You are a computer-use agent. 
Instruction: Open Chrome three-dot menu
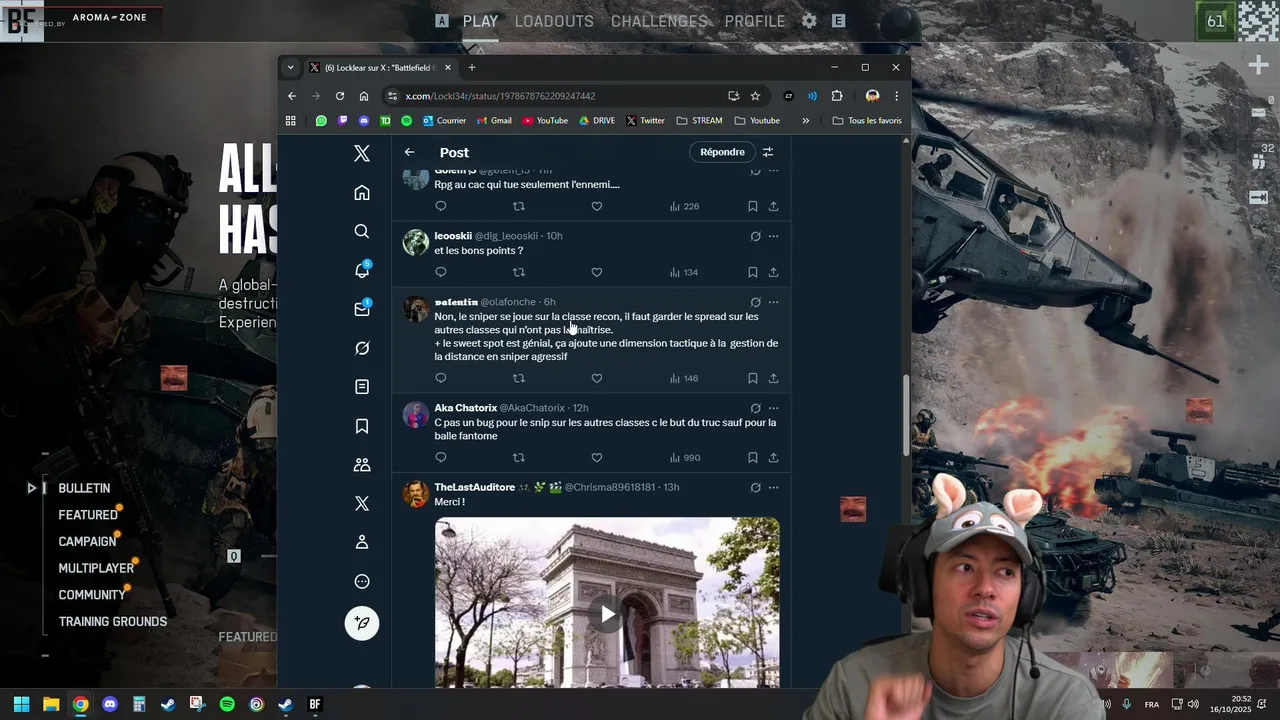pos(896,96)
